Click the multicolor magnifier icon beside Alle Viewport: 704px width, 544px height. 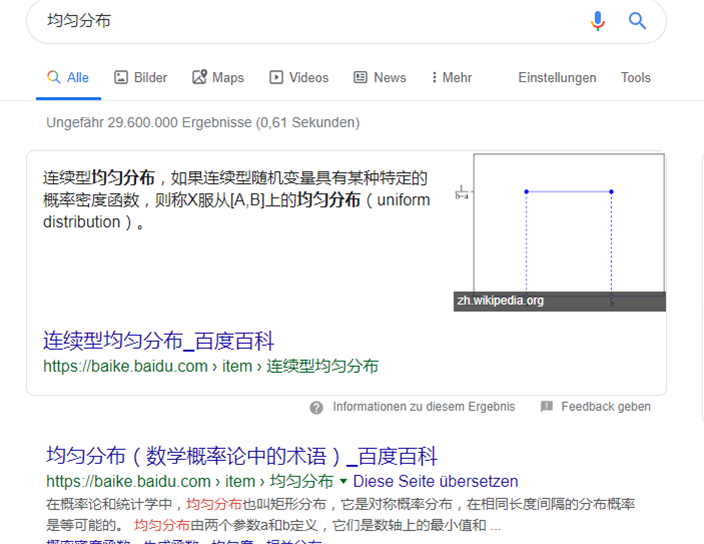coord(53,77)
